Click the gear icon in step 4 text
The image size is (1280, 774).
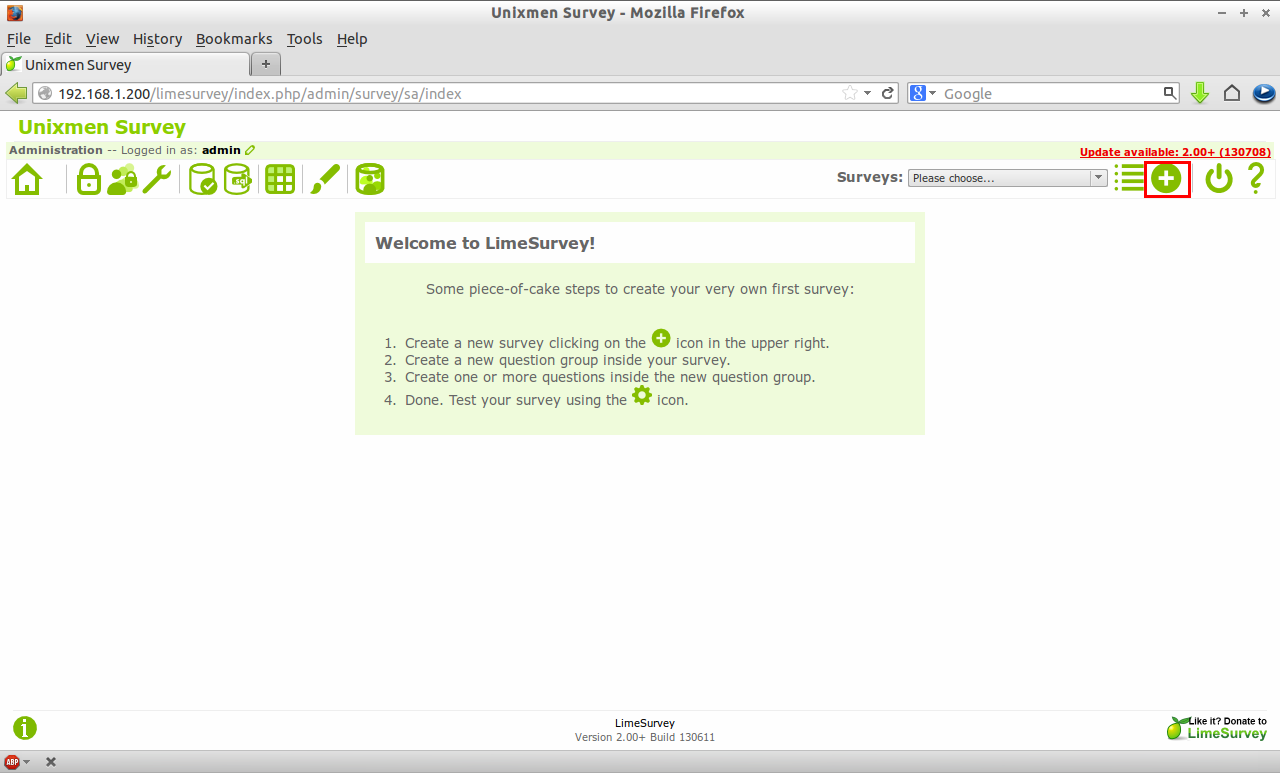[x=642, y=395]
